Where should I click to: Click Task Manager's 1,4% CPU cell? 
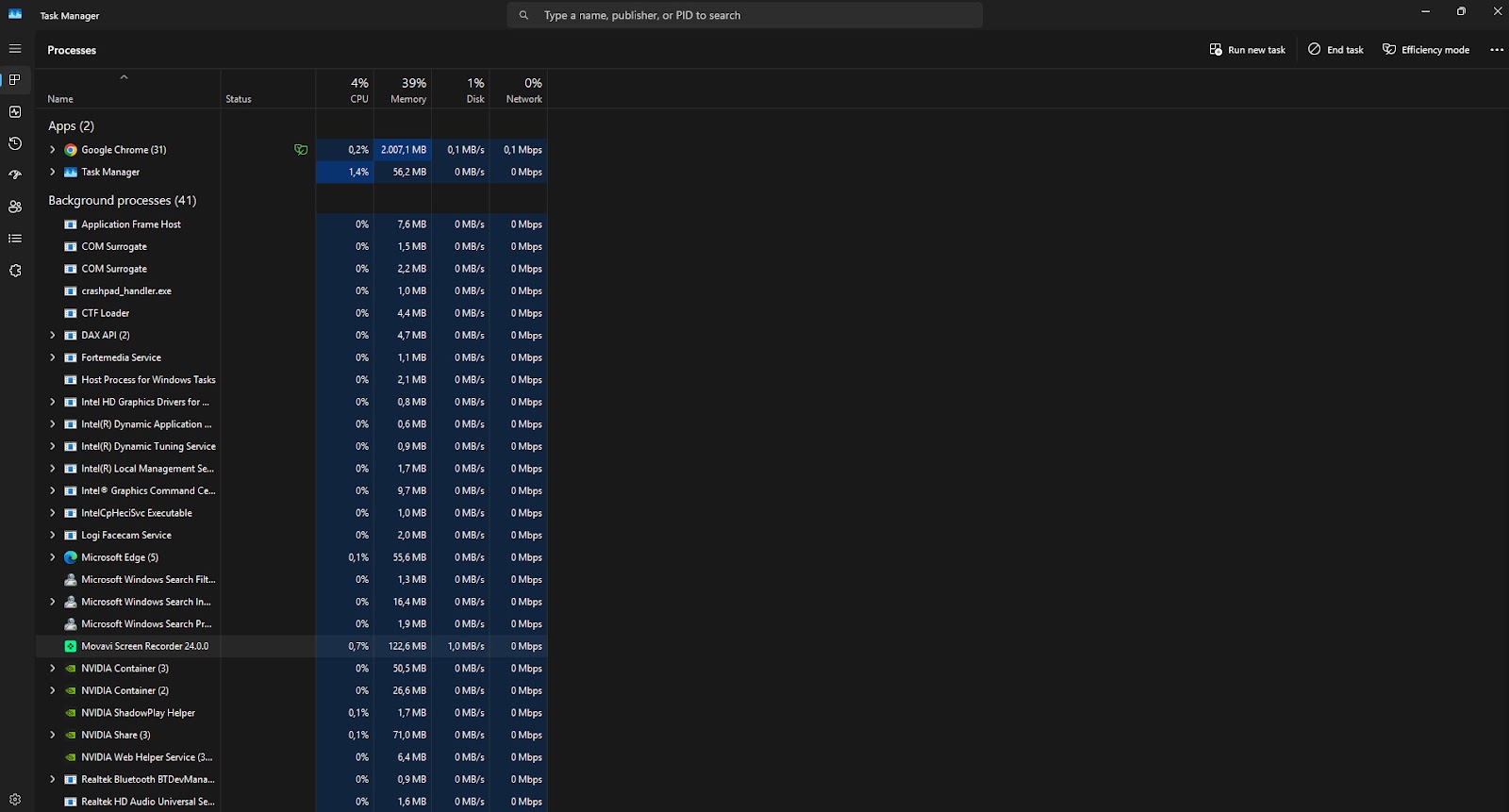(x=344, y=173)
